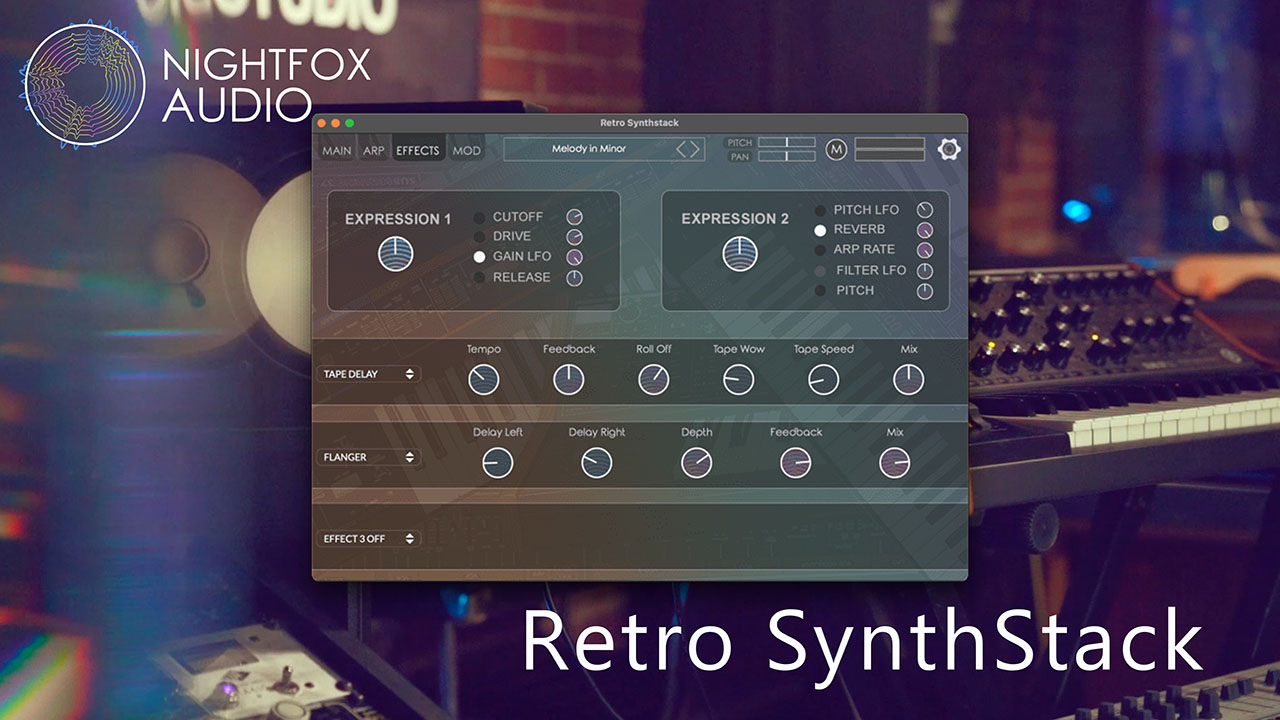Open the FLANGER effect dropdown
The width and height of the screenshot is (1280, 720).
pos(368,457)
